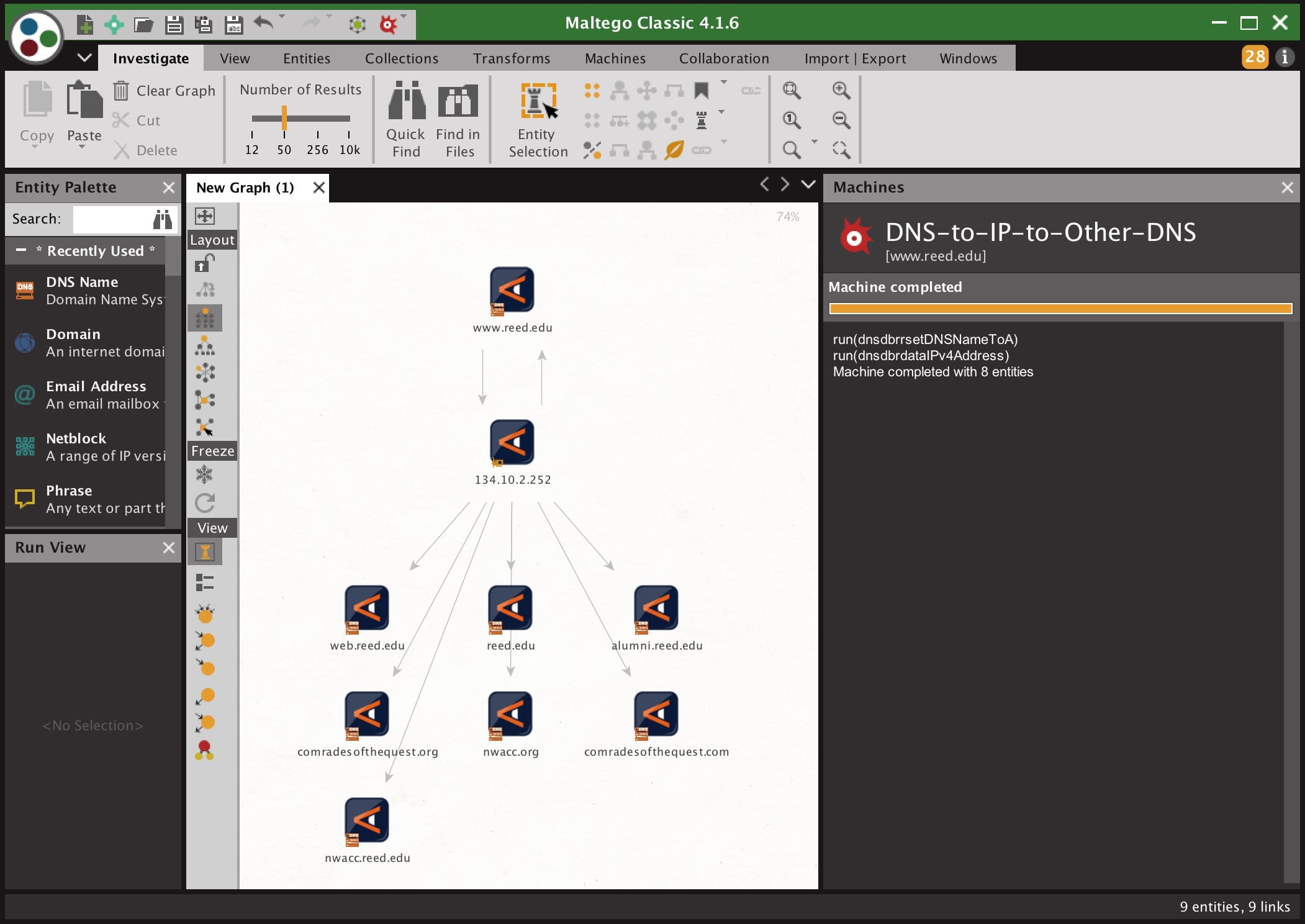Click the refresh layout circular arrow icon
This screenshot has width=1305, height=924.
(x=205, y=502)
